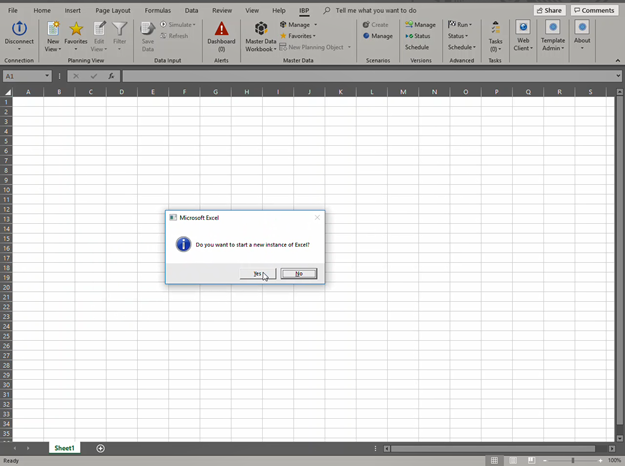Click Simulate in Data Input group
The image size is (625, 466).
tap(178, 25)
